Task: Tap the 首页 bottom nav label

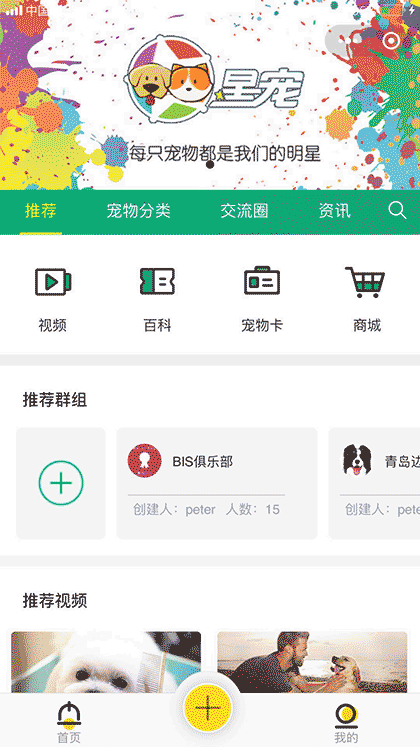Action: [69, 737]
